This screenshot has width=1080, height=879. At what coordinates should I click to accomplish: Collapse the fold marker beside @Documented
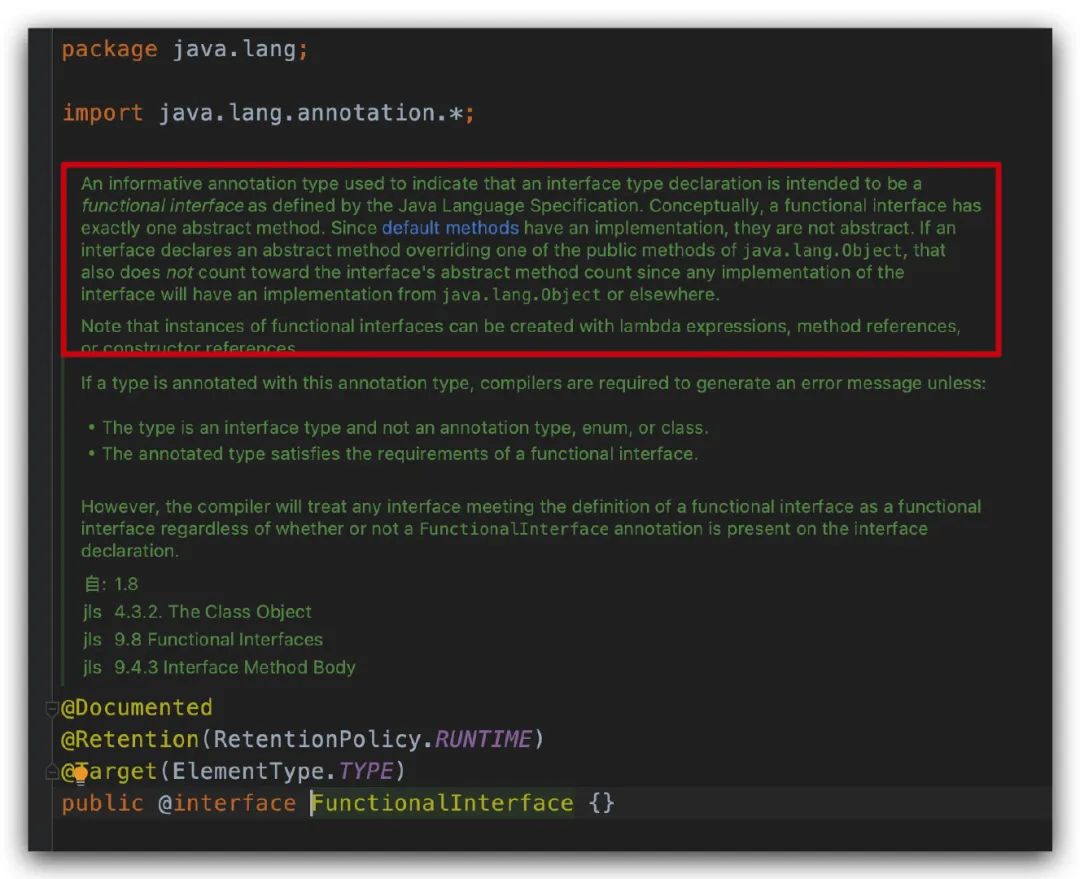coord(51,709)
